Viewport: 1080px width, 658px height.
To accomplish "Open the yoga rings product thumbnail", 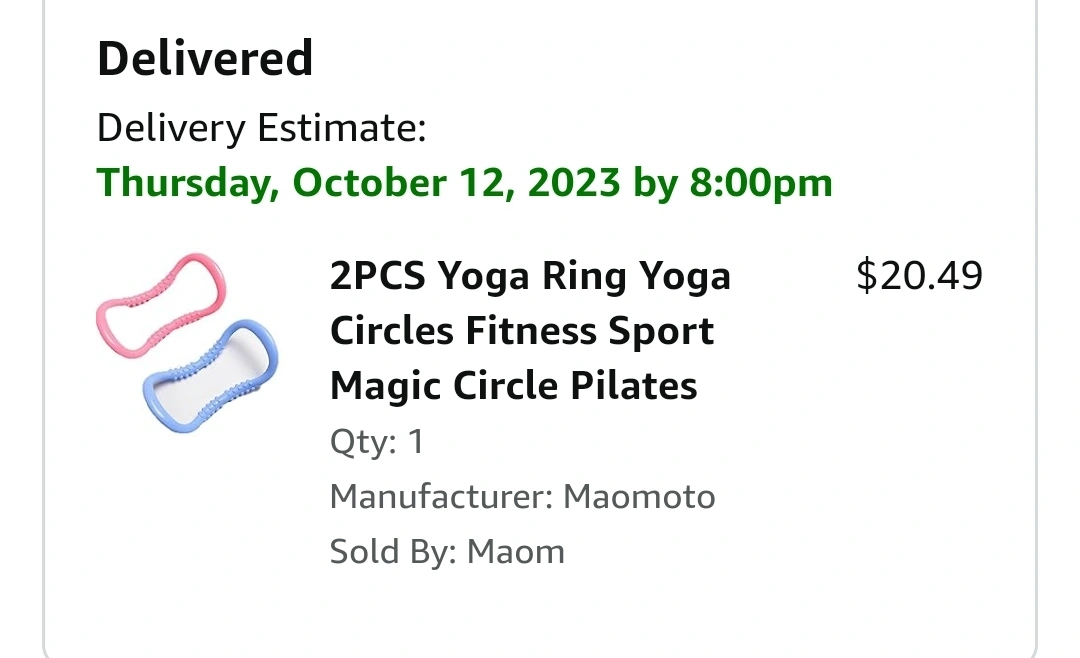I will [x=187, y=342].
